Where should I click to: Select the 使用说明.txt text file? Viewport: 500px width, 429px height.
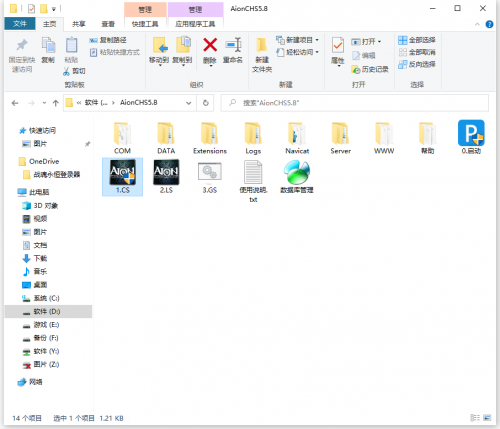(x=253, y=181)
